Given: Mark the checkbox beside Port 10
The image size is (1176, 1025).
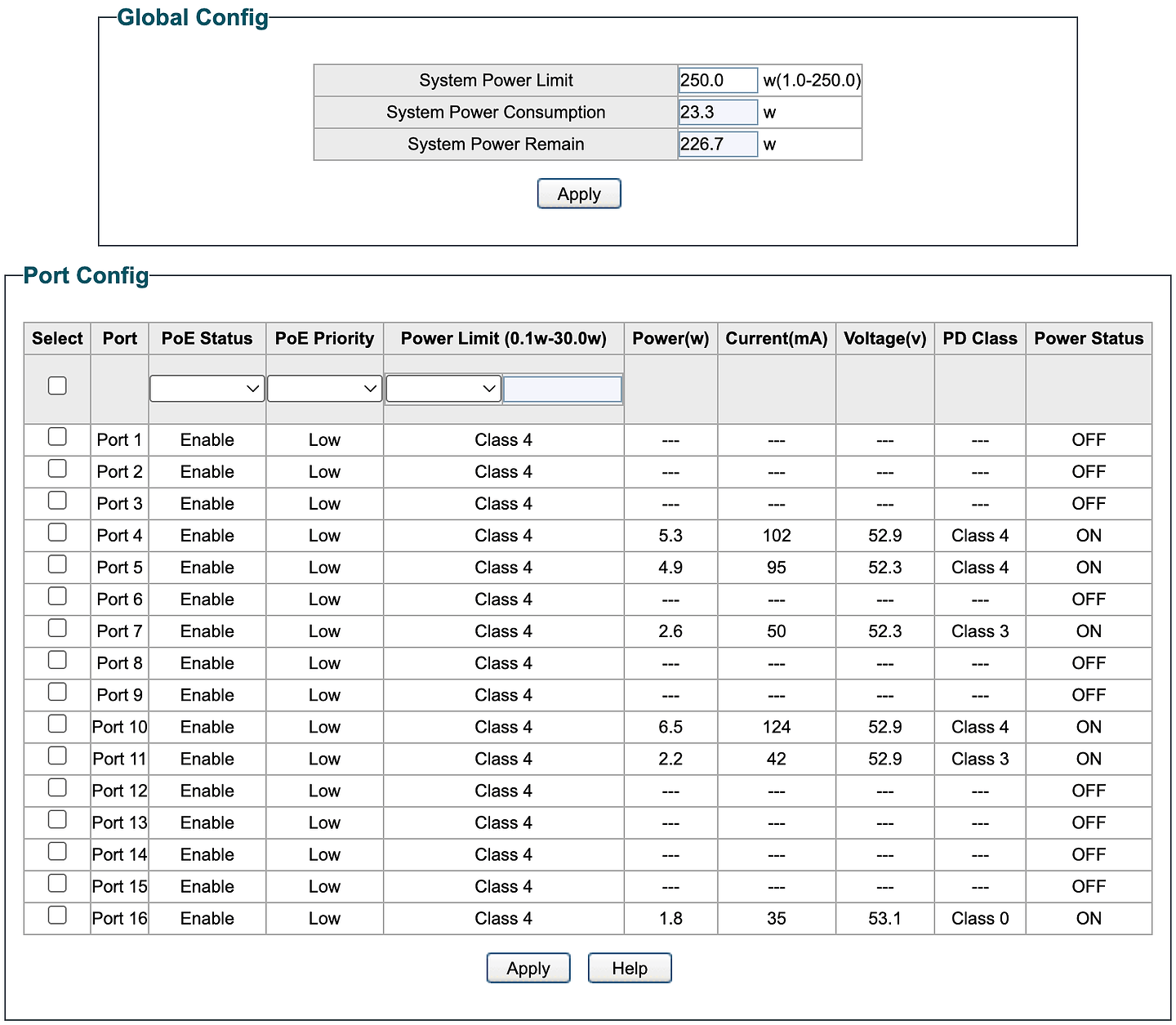Looking at the screenshot, I should pos(57,723).
